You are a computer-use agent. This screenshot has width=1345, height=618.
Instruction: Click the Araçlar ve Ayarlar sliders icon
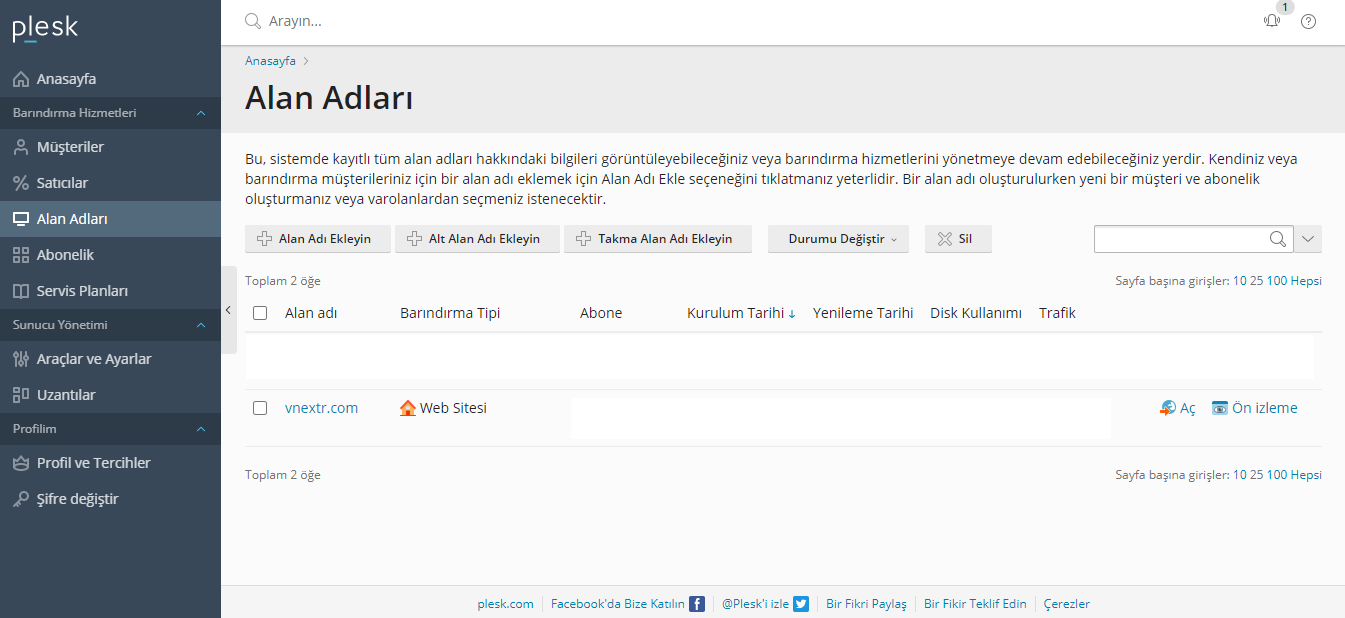point(21,359)
